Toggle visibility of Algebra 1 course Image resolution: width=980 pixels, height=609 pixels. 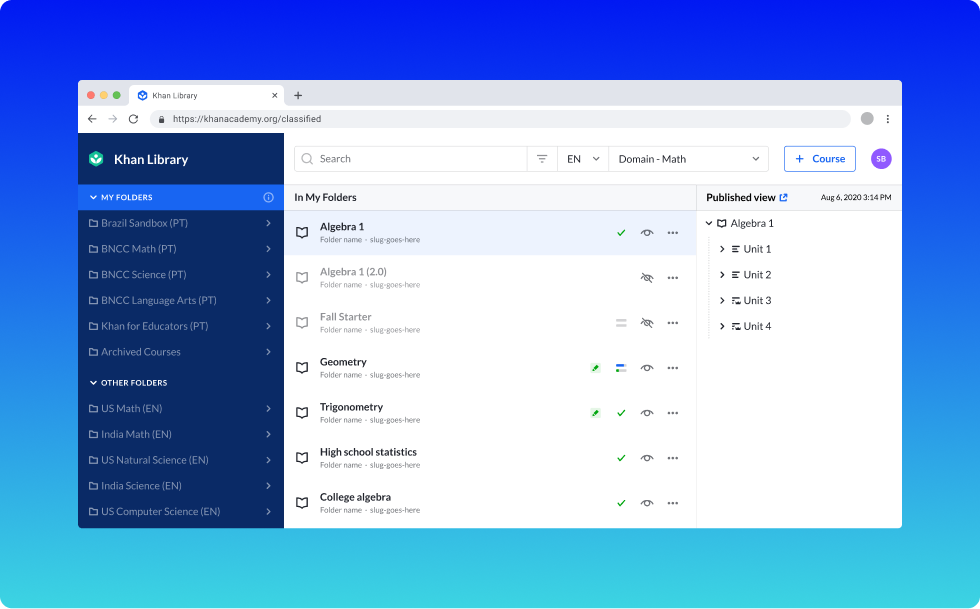(x=647, y=233)
